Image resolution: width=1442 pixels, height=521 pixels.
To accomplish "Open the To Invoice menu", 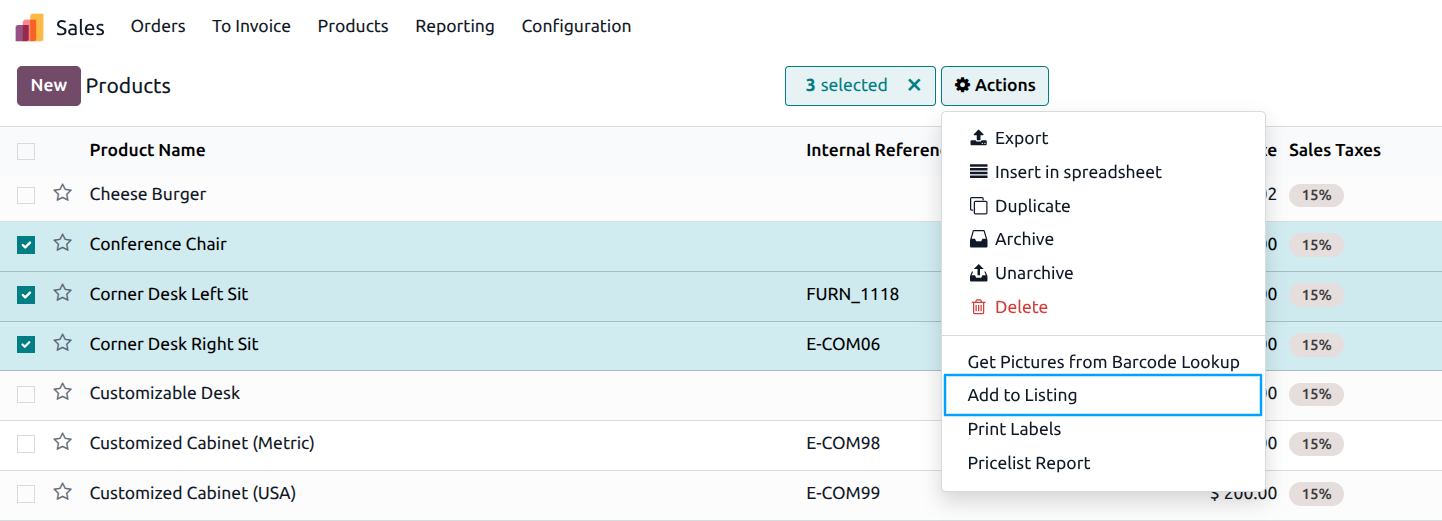I will coord(251,26).
